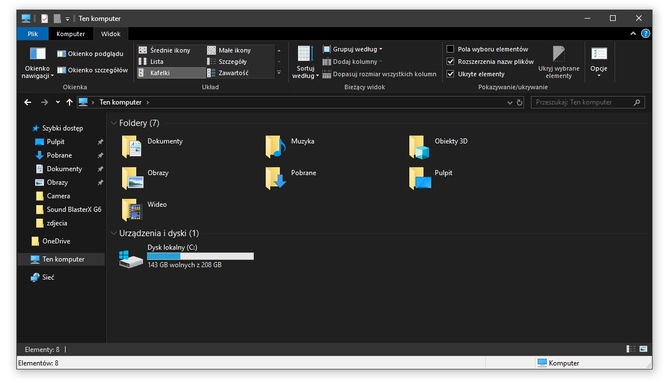670x383 pixels.
Task: Open the Wideo folder tile
Action: point(144,209)
